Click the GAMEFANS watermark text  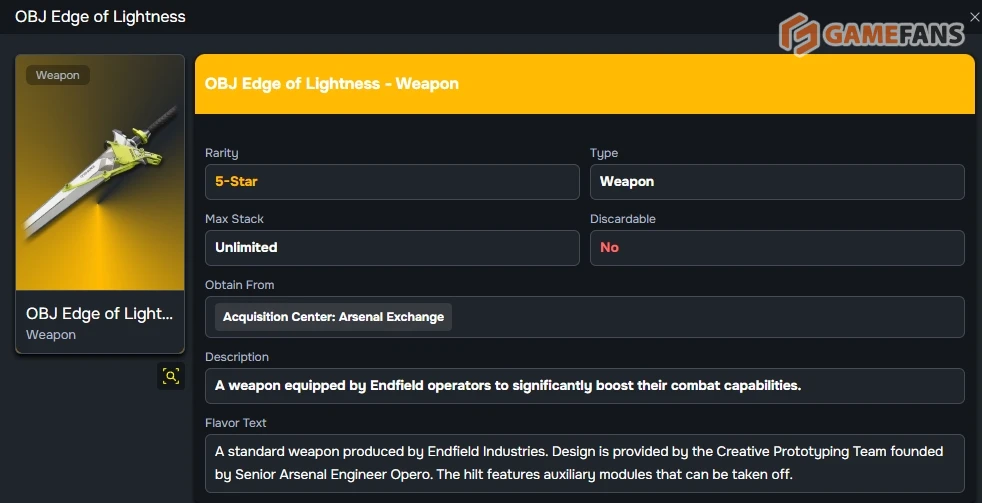(893, 35)
